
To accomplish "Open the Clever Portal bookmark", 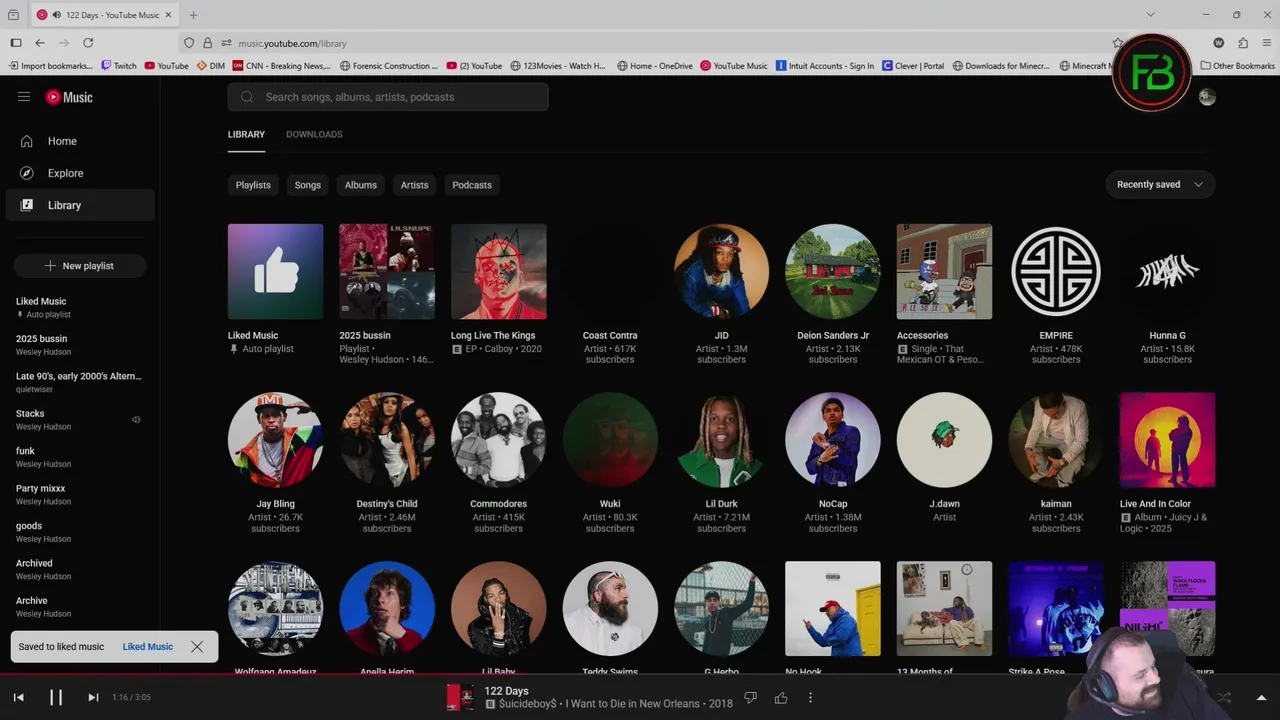I will point(913,66).
